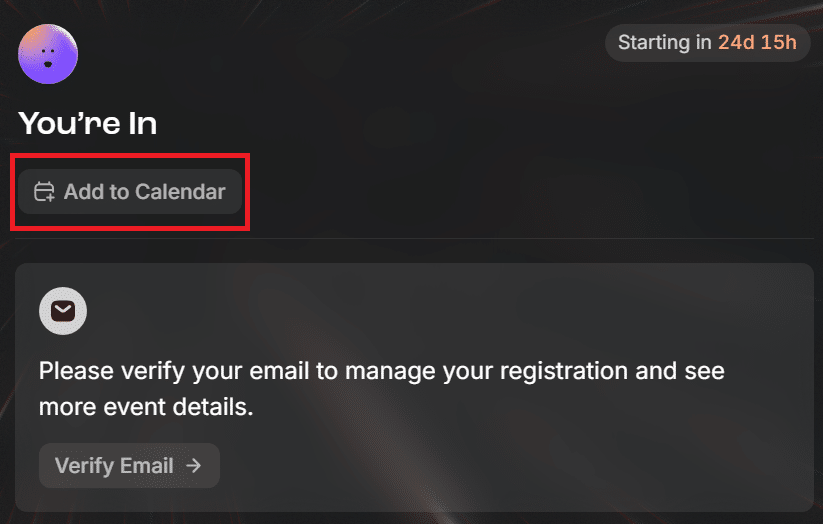Image resolution: width=823 pixels, height=524 pixels.
Task: Click the right arrow icon beside Verify Email
Action: coord(194,465)
